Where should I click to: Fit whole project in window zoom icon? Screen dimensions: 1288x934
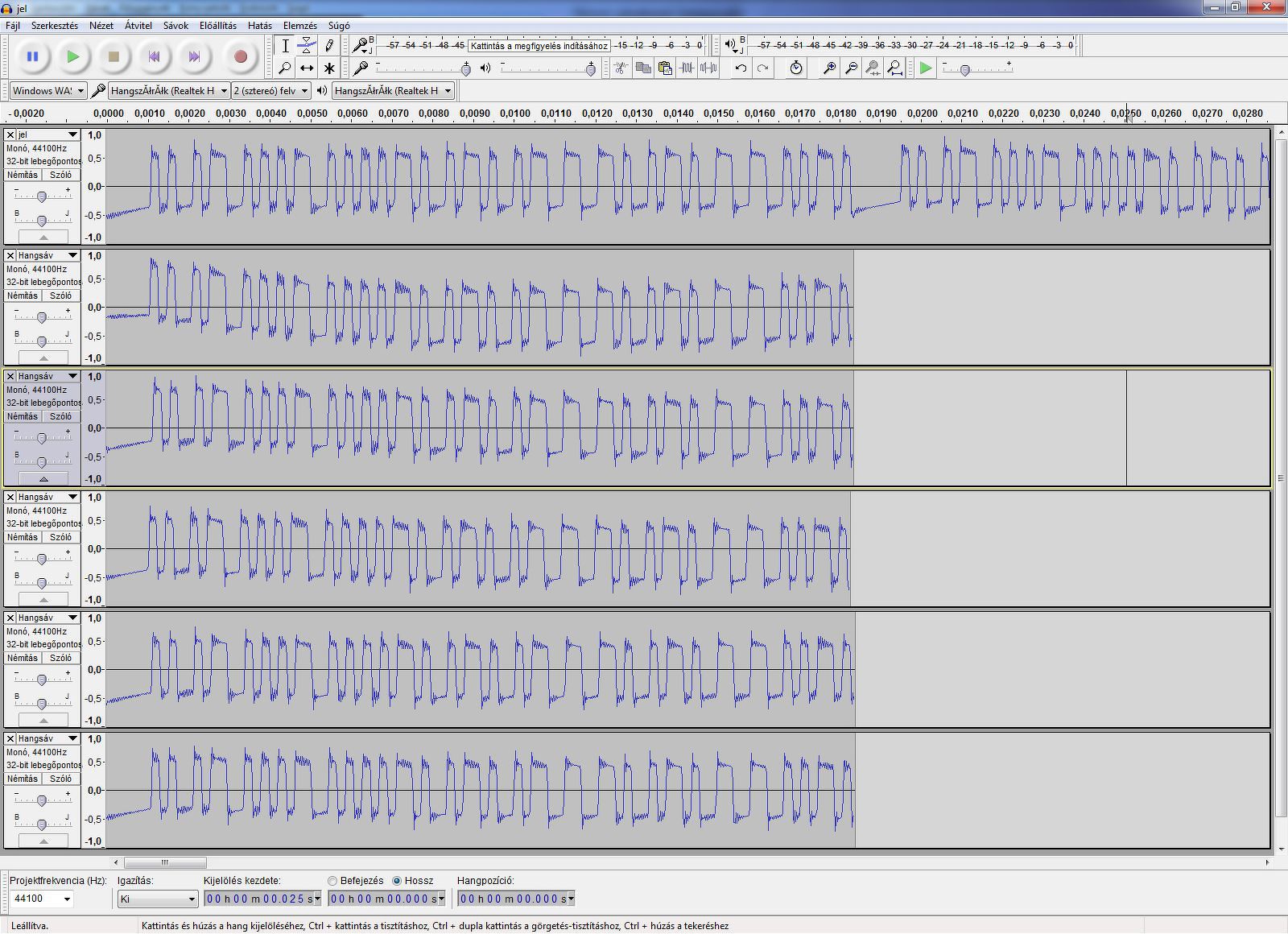pos(894,68)
